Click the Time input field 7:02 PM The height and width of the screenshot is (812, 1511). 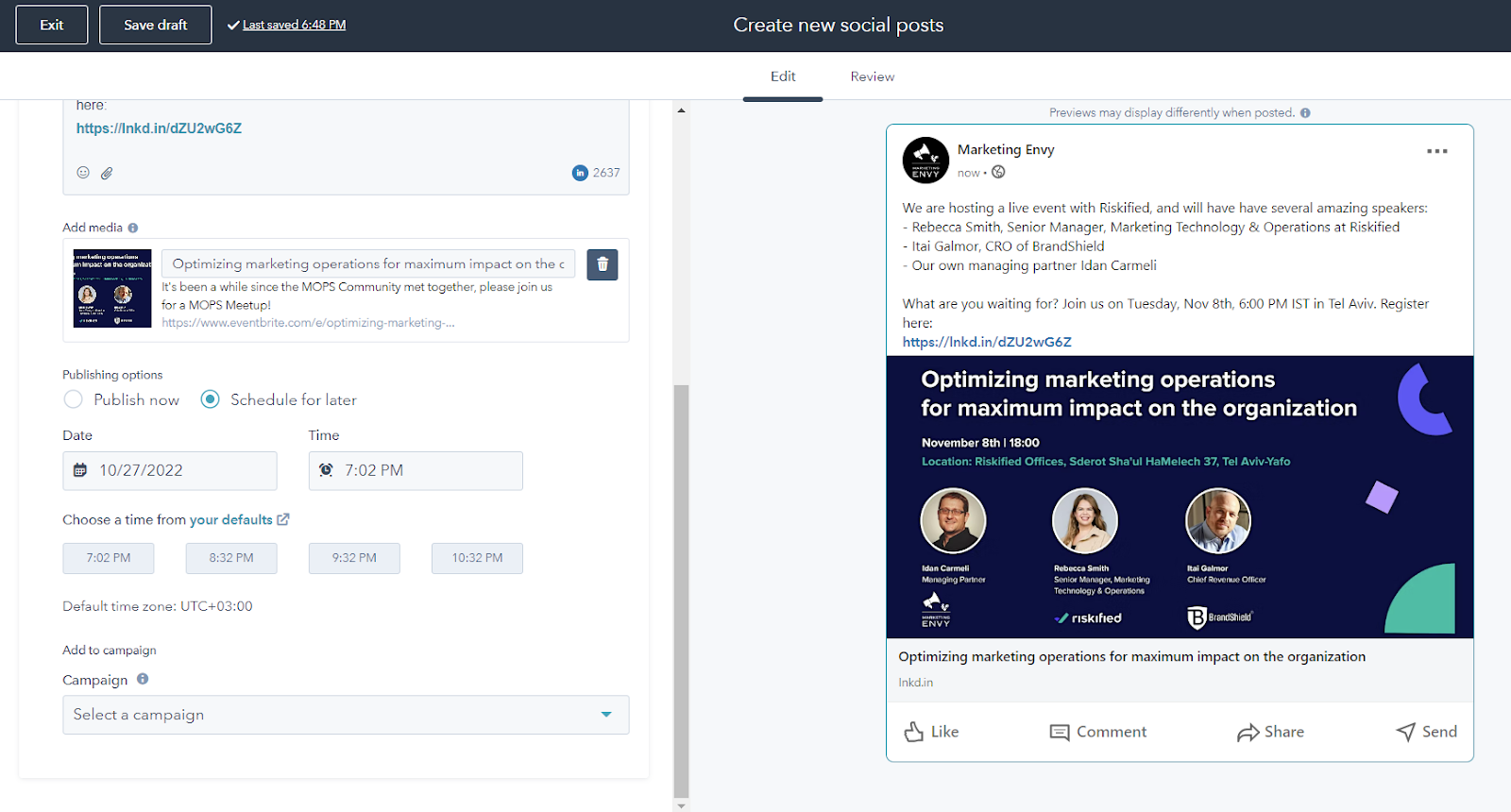click(416, 470)
